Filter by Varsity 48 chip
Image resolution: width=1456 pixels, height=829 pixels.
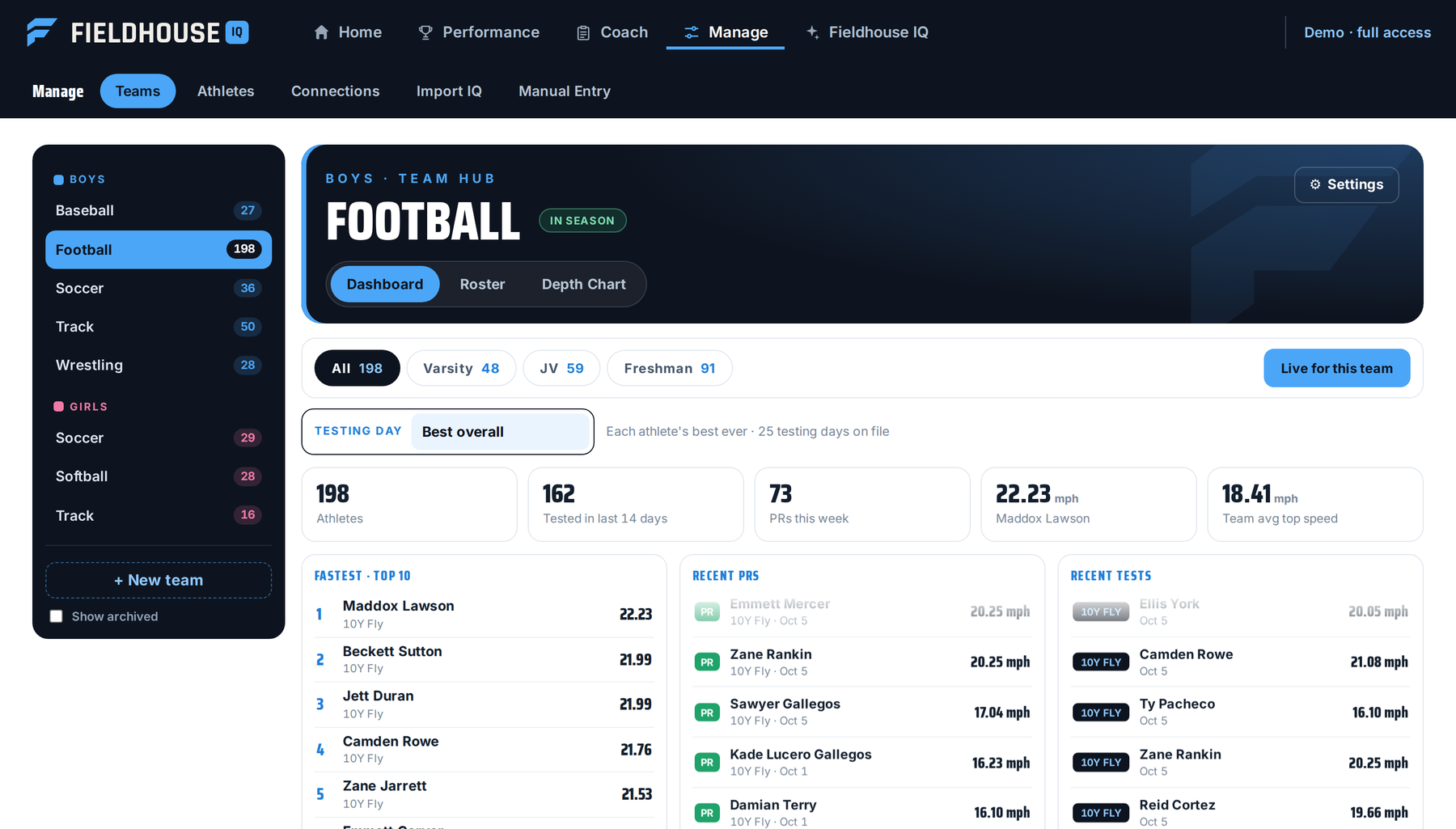[x=461, y=368]
